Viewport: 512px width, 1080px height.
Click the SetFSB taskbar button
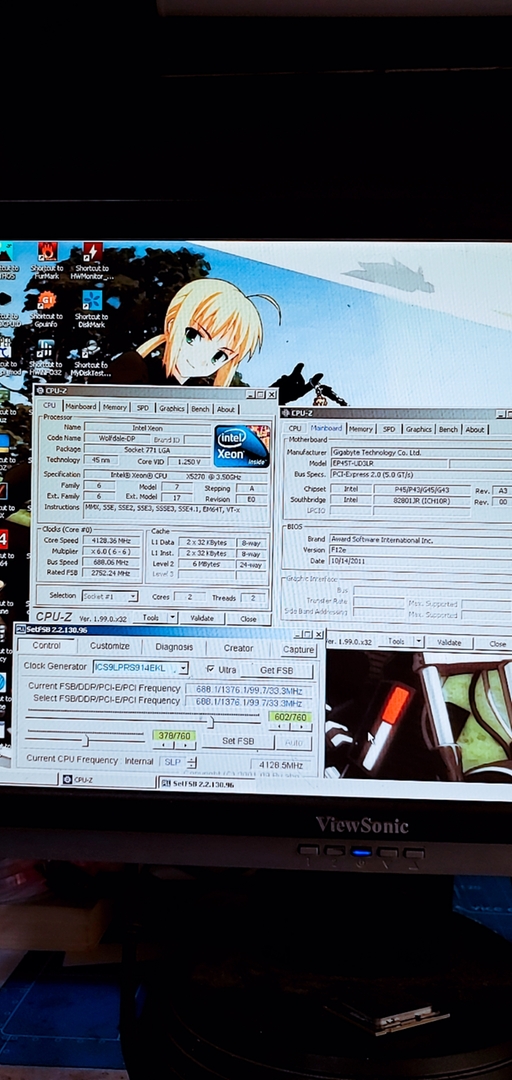207,784
